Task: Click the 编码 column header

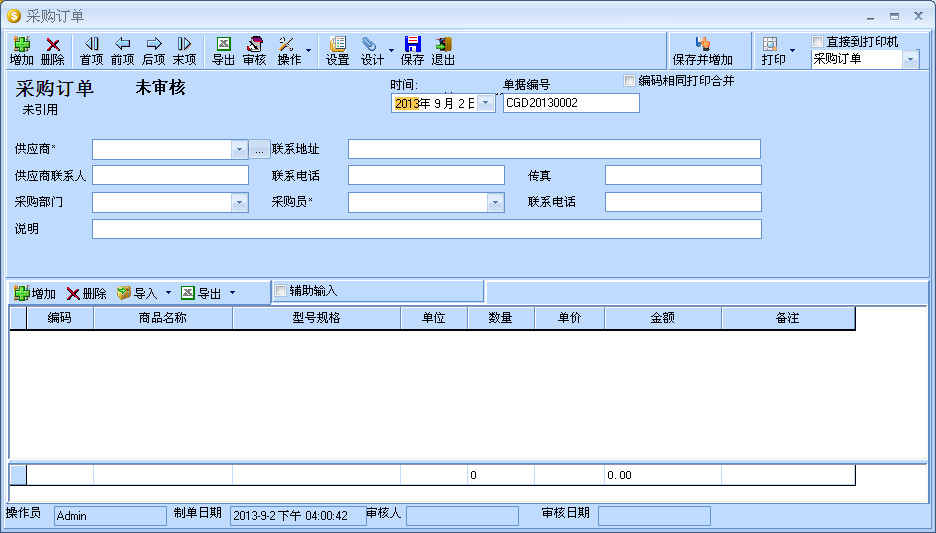Action: [60, 318]
